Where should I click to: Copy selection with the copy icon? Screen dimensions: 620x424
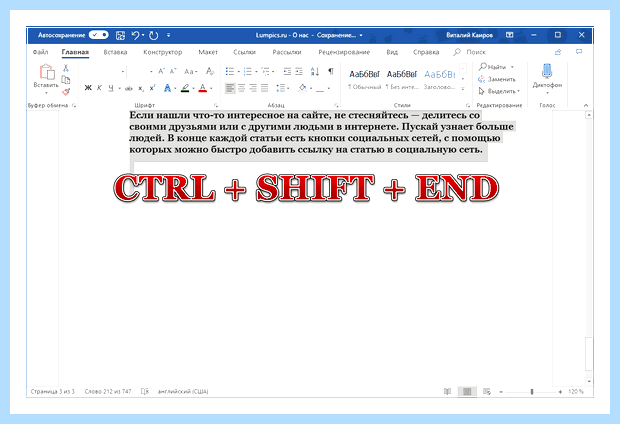pyautogui.click(x=66, y=80)
